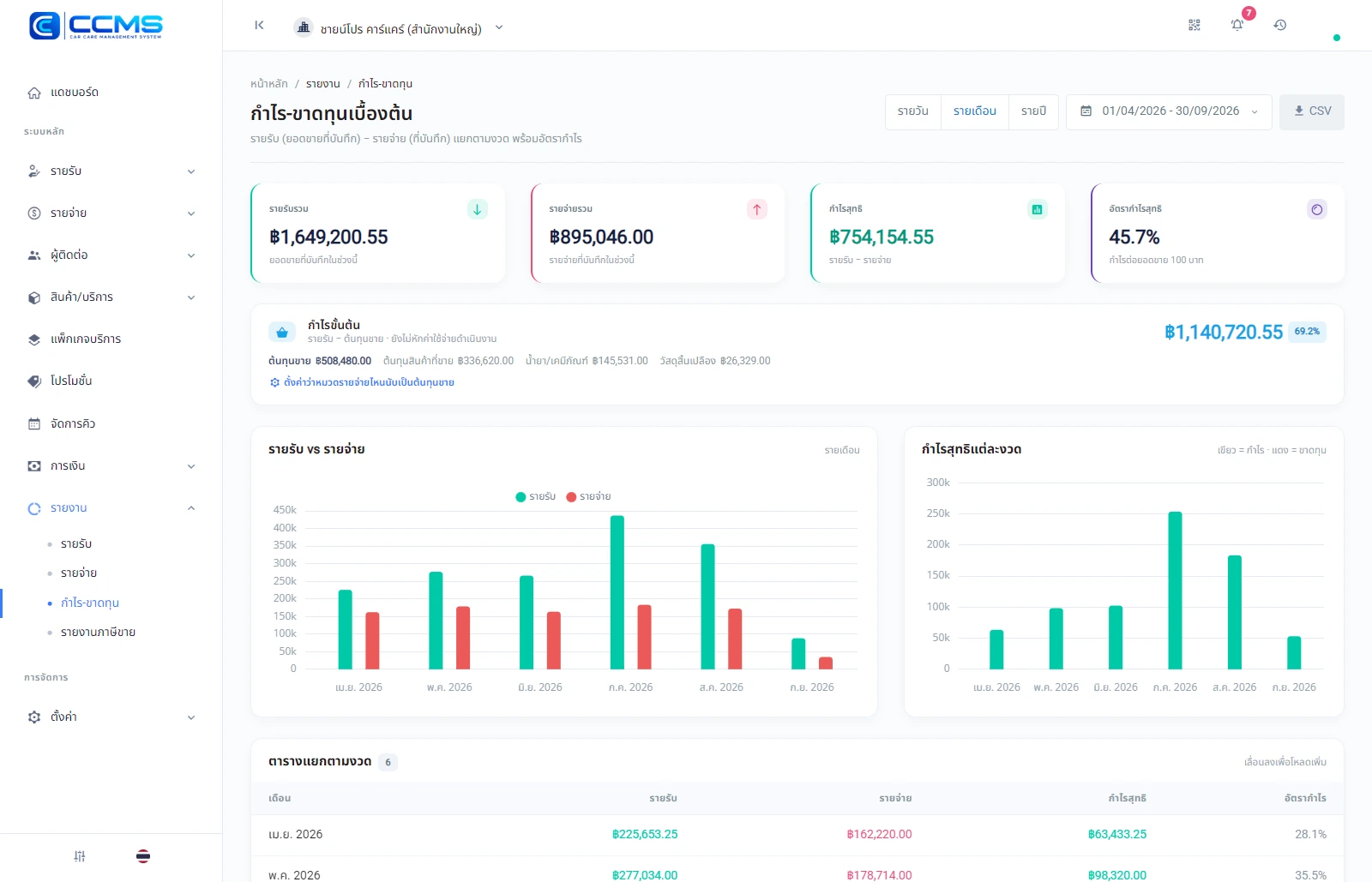This screenshot has width=1372, height=882.
Task: Expand the รายจ่าย main sidebar section
Action: (x=111, y=213)
